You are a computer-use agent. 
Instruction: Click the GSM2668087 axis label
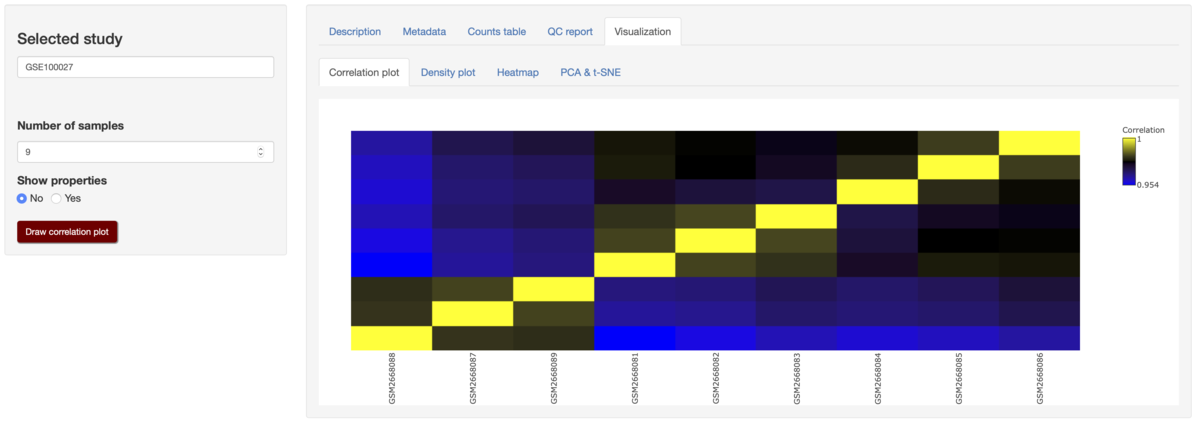point(472,380)
